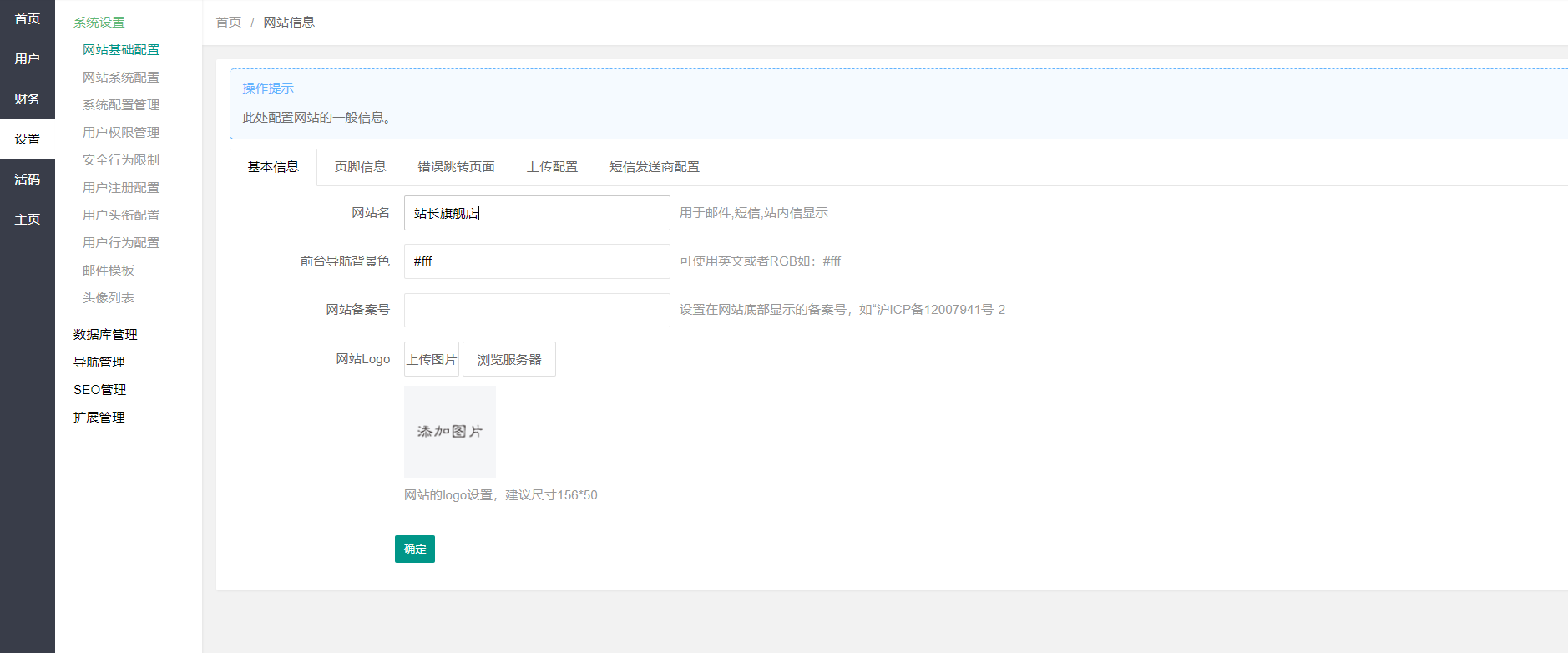Switch to the 页脚信息 tab

click(360, 167)
